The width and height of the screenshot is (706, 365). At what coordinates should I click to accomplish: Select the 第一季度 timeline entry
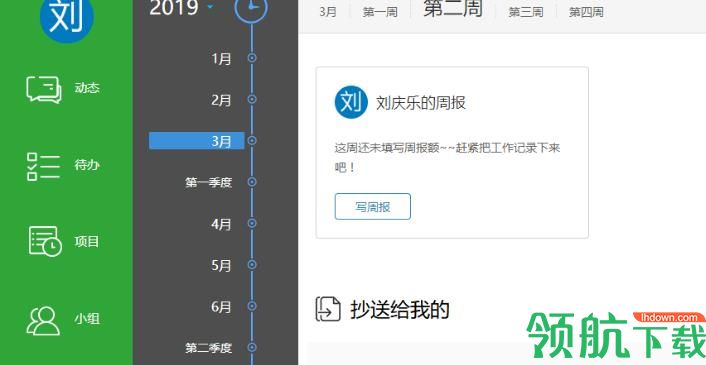[x=208, y=182]
